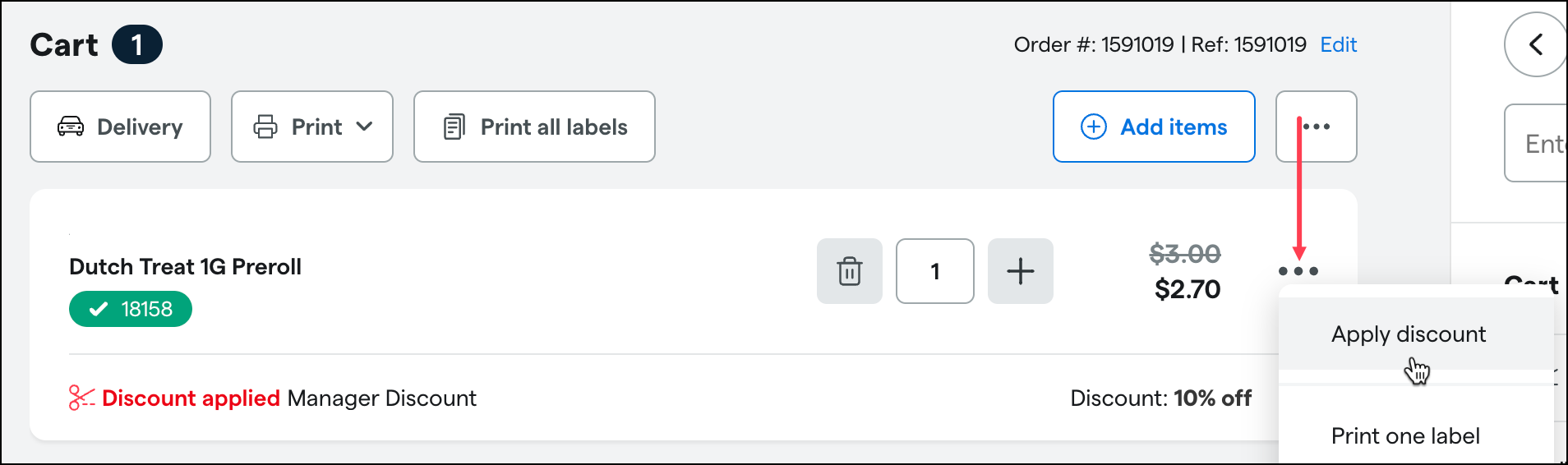Choose Print one label from the menu
Image resolution: width=1568 pixels, height=465 pixels.
click(1405, 436)
